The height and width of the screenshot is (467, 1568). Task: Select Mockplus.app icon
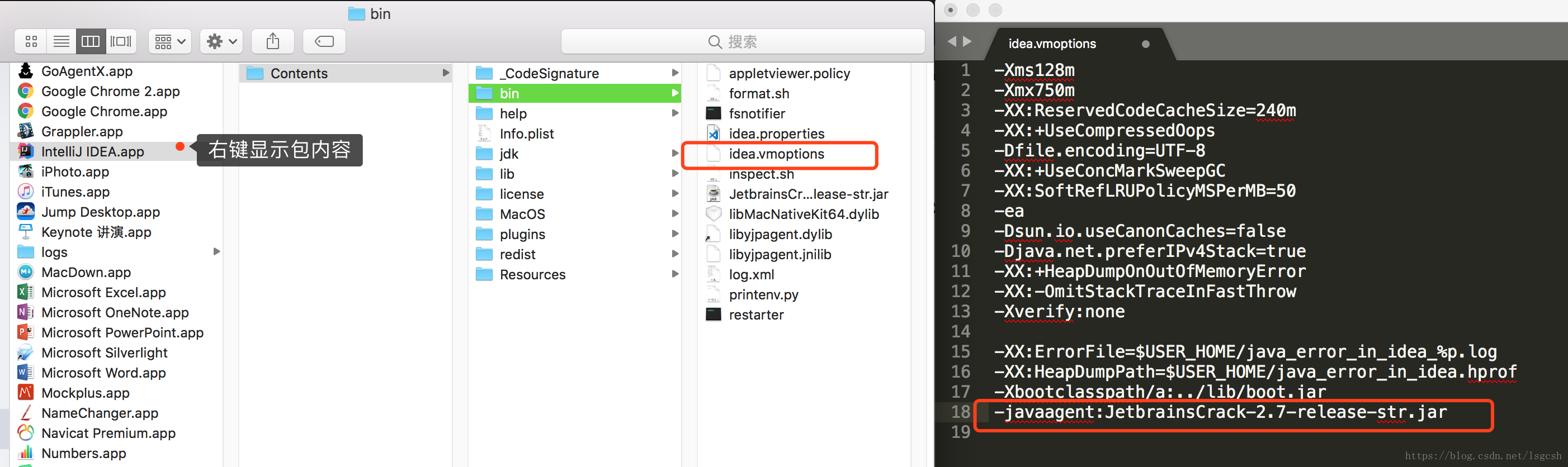(x=26, y=392)
